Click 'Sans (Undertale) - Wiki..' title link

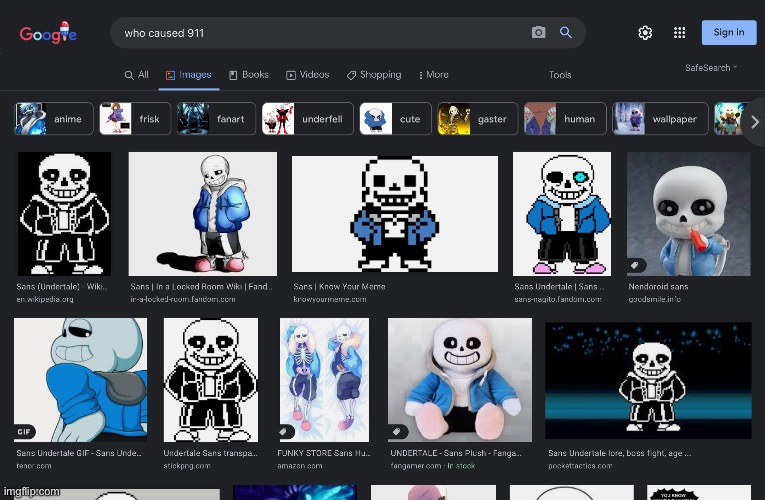click(61, 286)
